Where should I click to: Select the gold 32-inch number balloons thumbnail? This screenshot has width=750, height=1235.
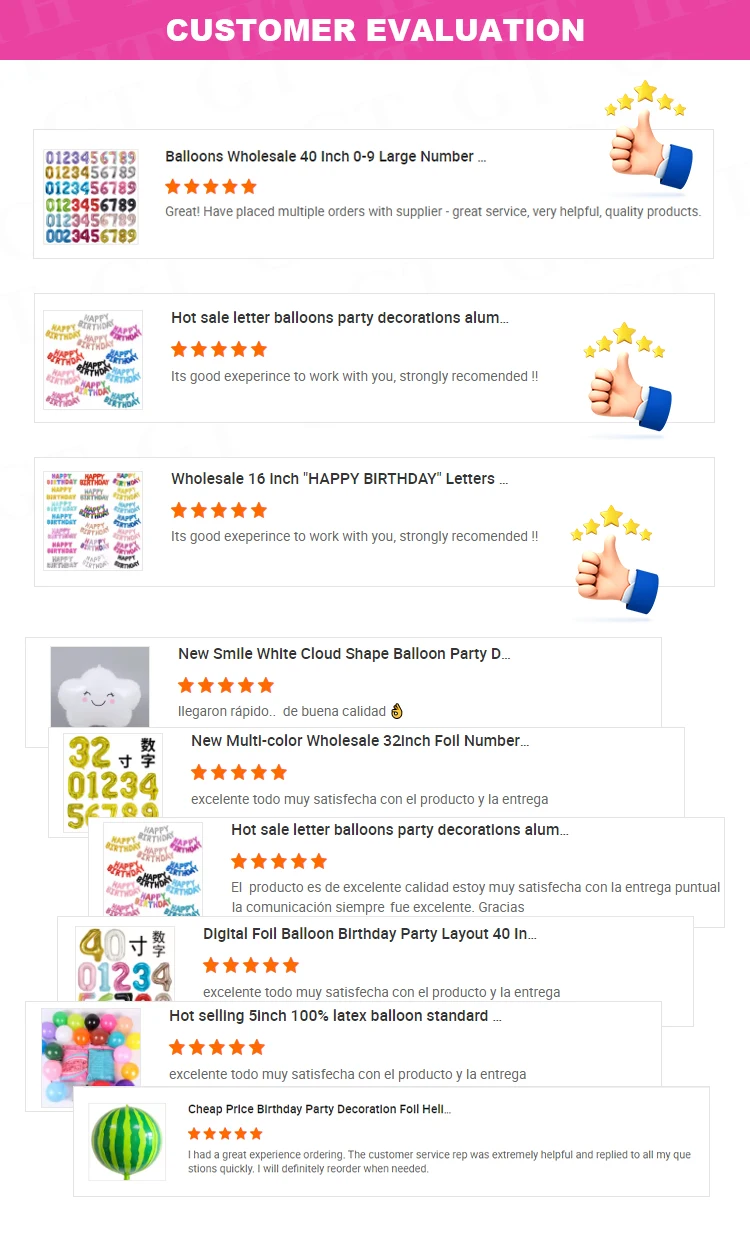pos(112,782)
